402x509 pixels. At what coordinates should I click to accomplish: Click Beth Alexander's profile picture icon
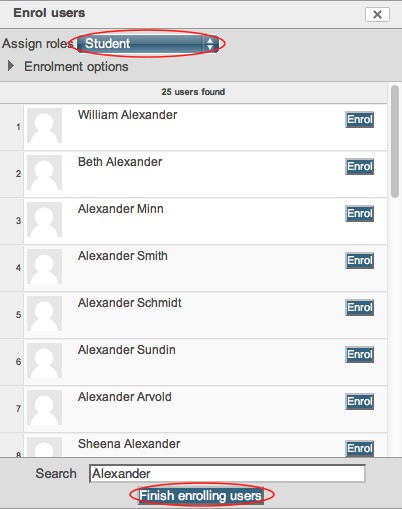click(44, 172)
